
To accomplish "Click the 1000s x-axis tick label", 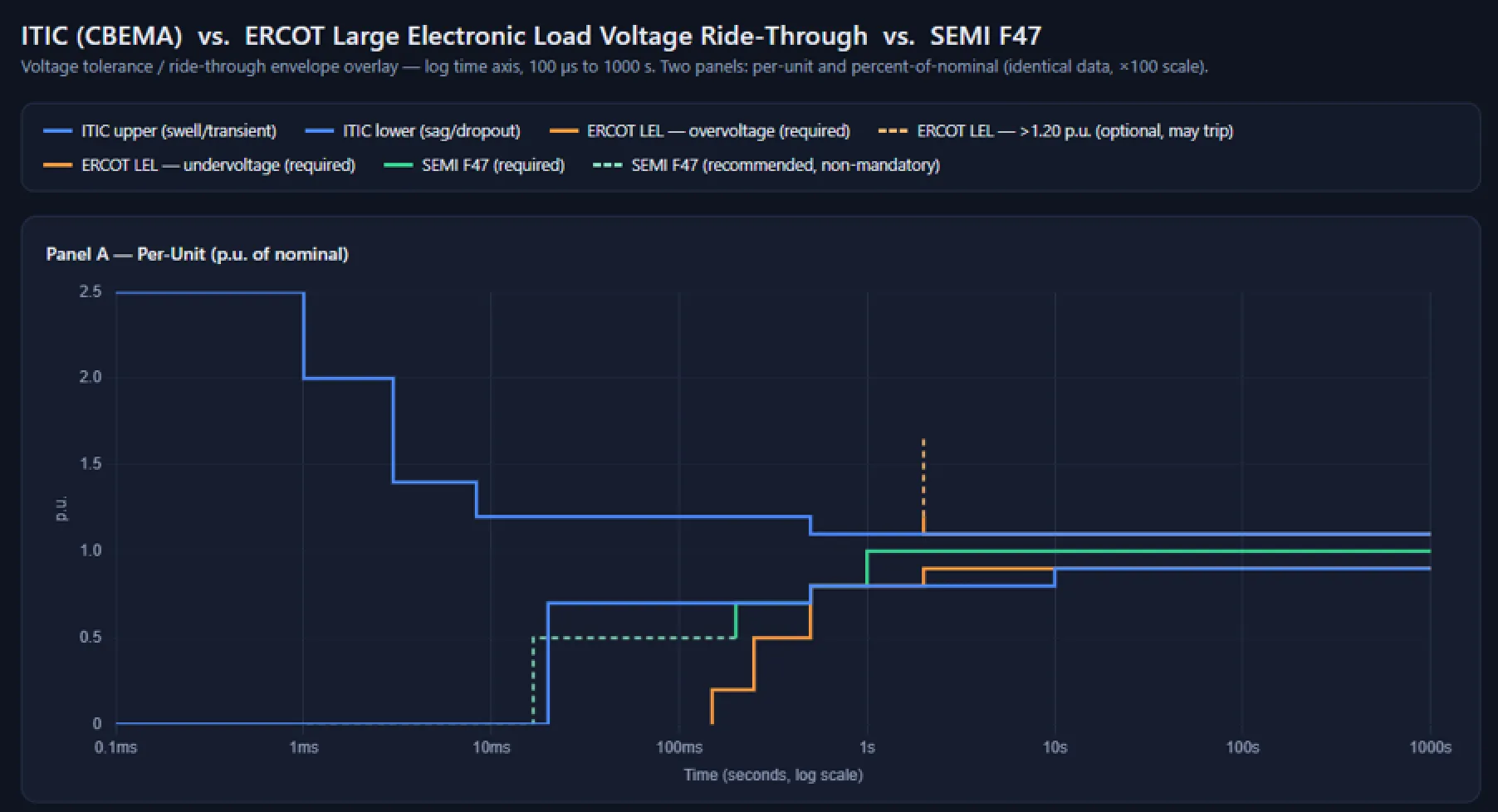I will coord(1430,747).
